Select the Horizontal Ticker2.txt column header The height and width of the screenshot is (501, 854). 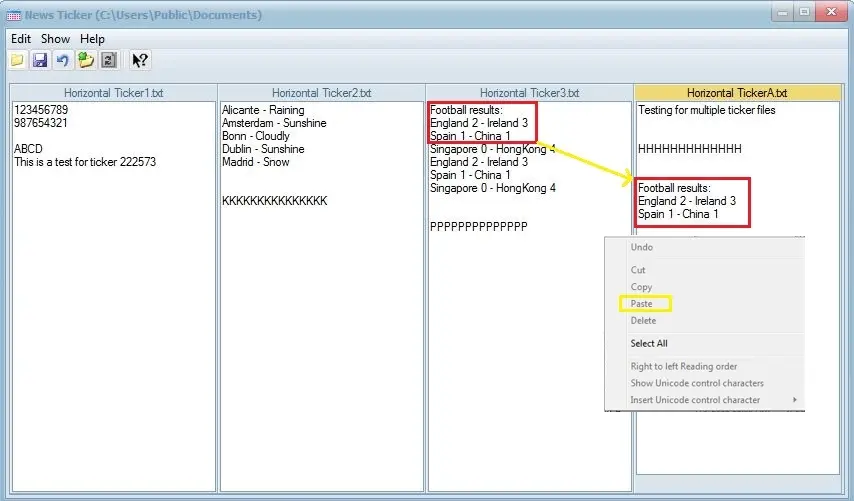click(x=321, y=93)
